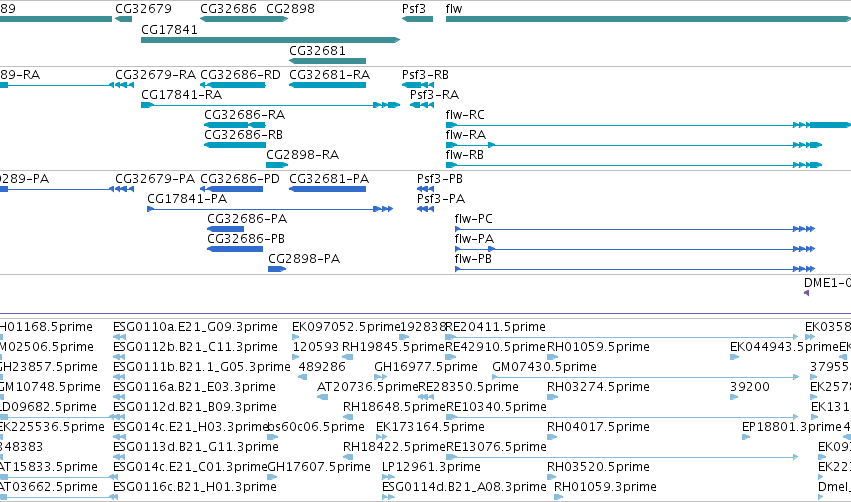Click EST EK097052.5prime

346,327
